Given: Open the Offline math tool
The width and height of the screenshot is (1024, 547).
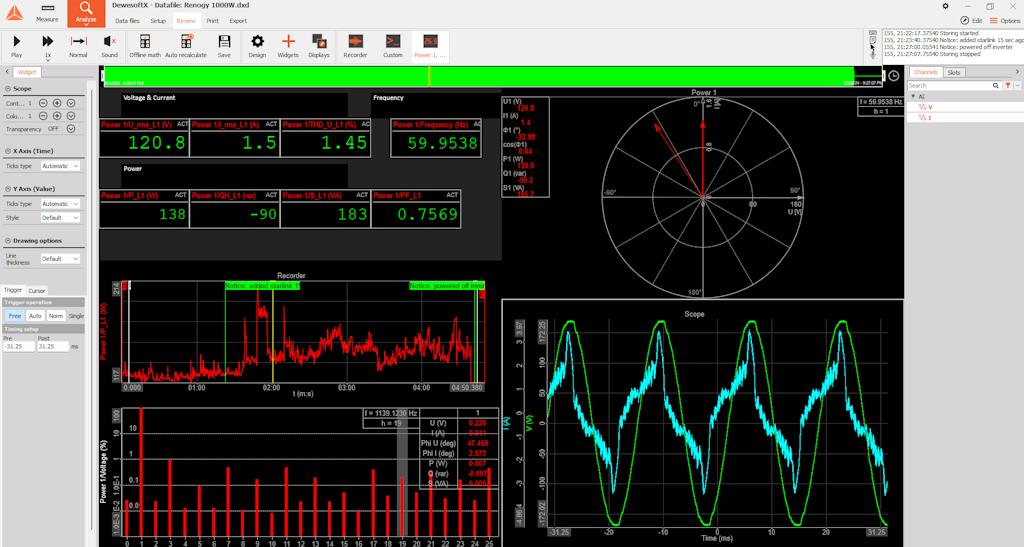Looking at the screenshot, I should (145, 46).
